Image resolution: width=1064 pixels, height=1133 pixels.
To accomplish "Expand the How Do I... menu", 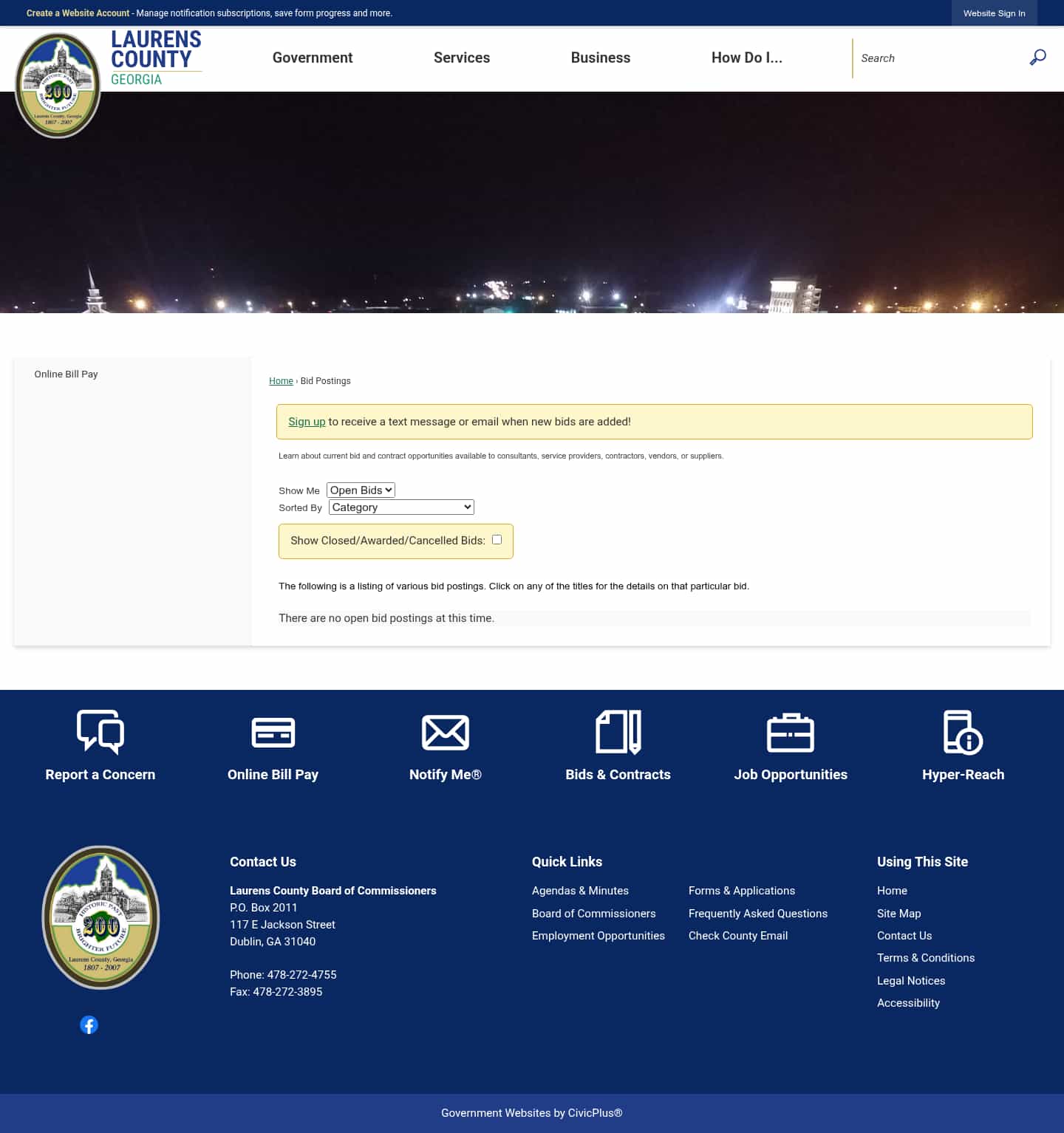I will [x=746, y=58].
